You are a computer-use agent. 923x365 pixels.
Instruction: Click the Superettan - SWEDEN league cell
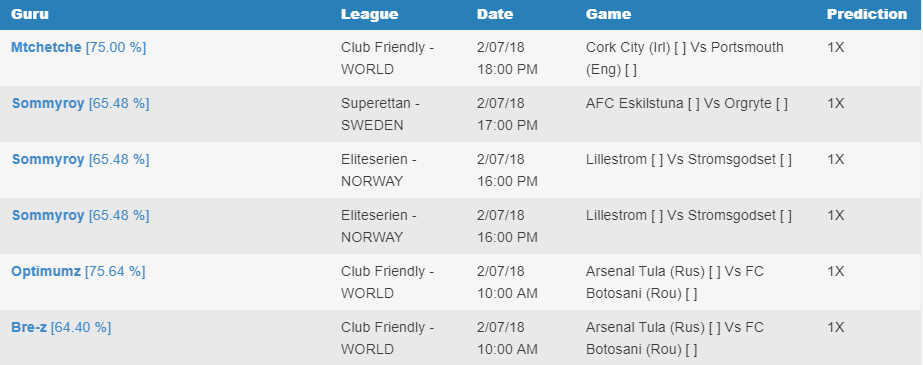click(x=380, y=114)
